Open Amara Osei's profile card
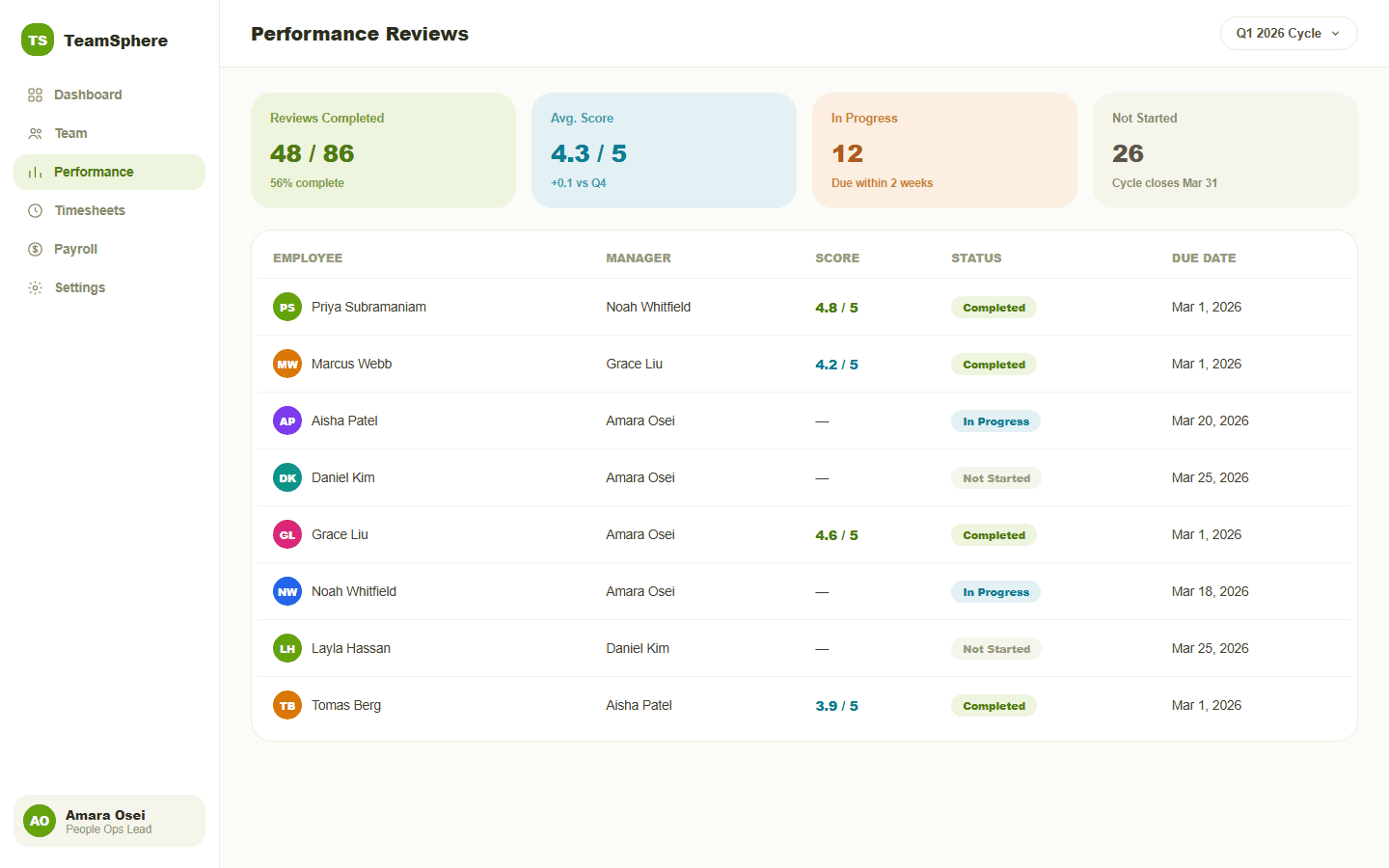The image size is (1389, 868). point(109,821)
